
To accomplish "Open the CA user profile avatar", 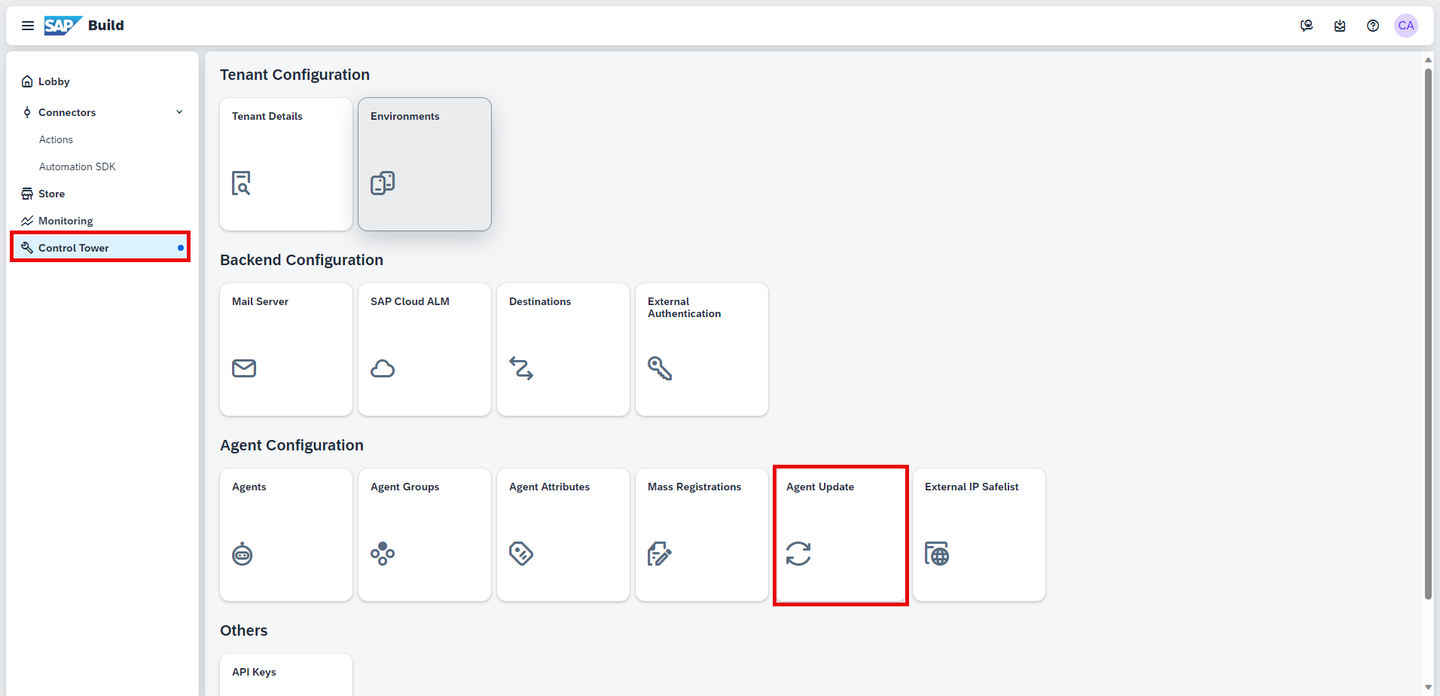I will (x=1406, y=26).
